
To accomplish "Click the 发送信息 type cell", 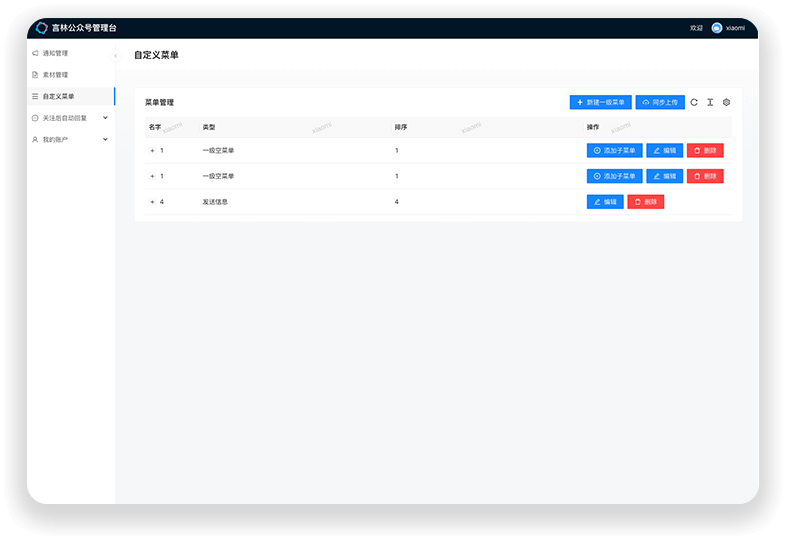I will click(215, 202).
